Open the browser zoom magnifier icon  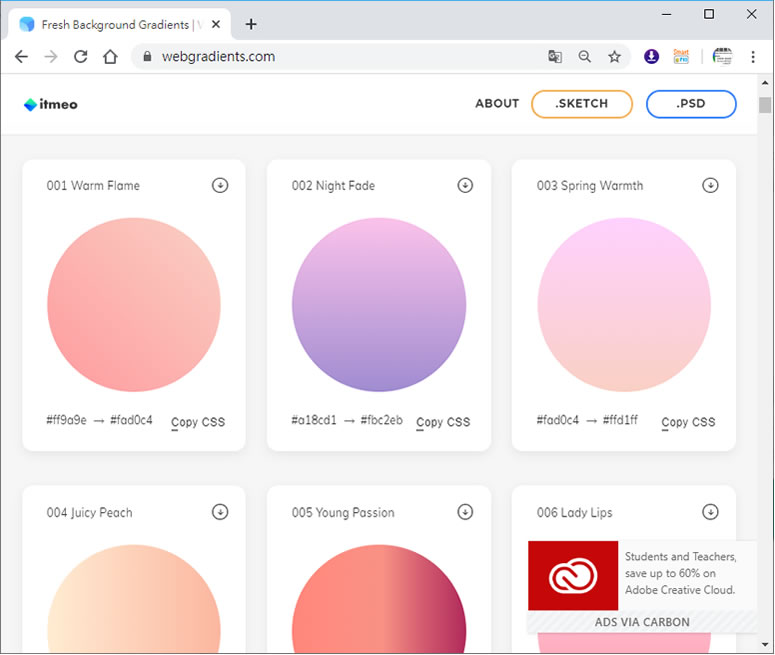585,57
